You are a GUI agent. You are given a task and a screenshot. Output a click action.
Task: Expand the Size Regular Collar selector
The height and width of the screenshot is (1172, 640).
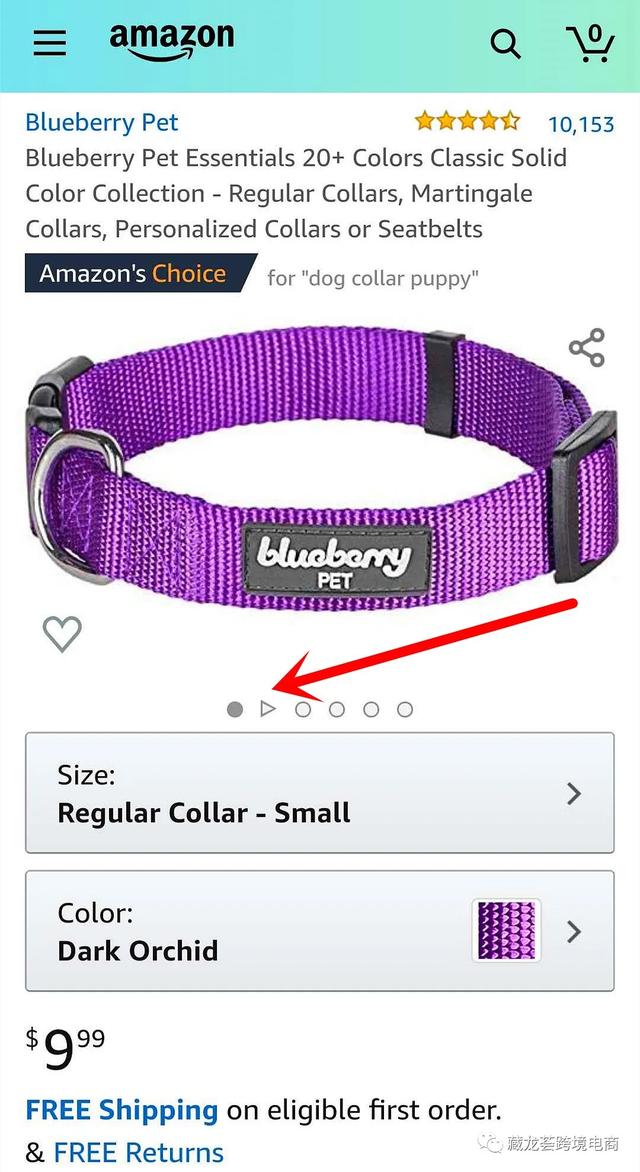[x=320, y=793]
